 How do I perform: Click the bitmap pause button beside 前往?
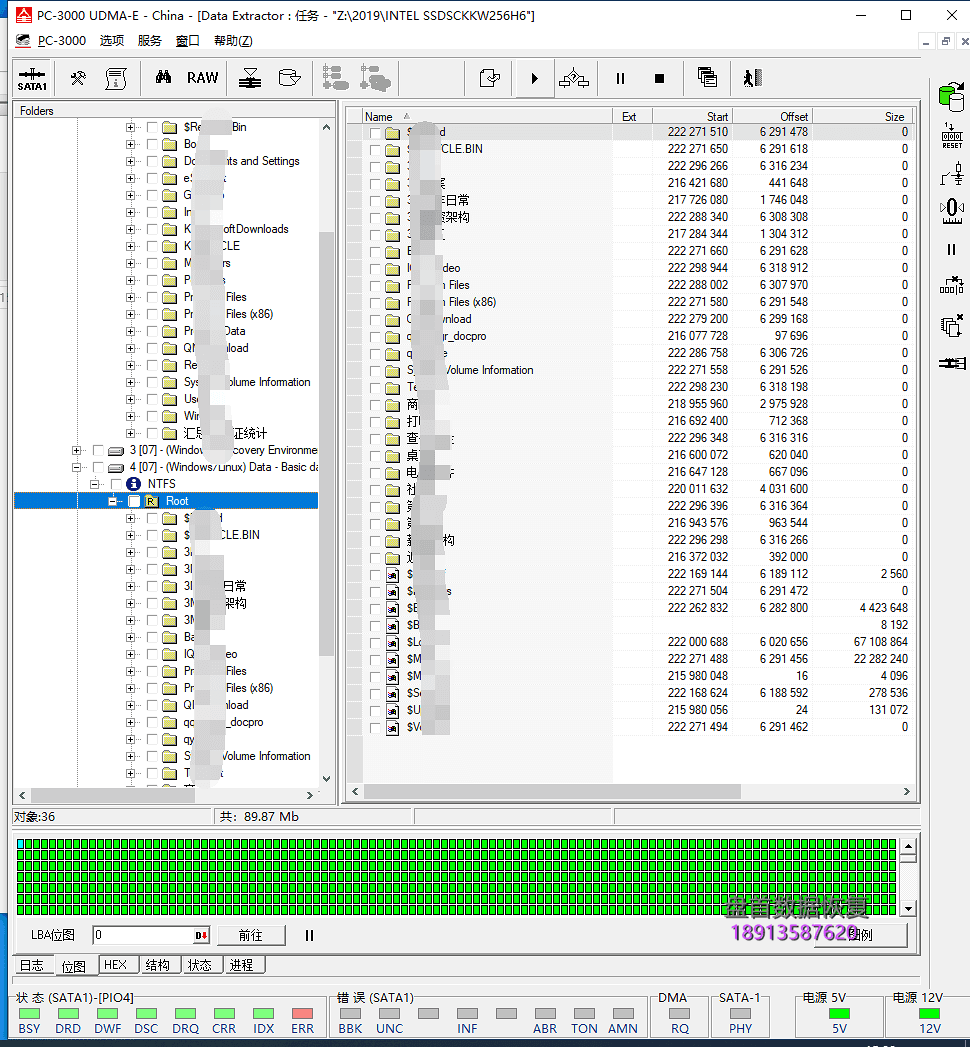click(309, 935)
